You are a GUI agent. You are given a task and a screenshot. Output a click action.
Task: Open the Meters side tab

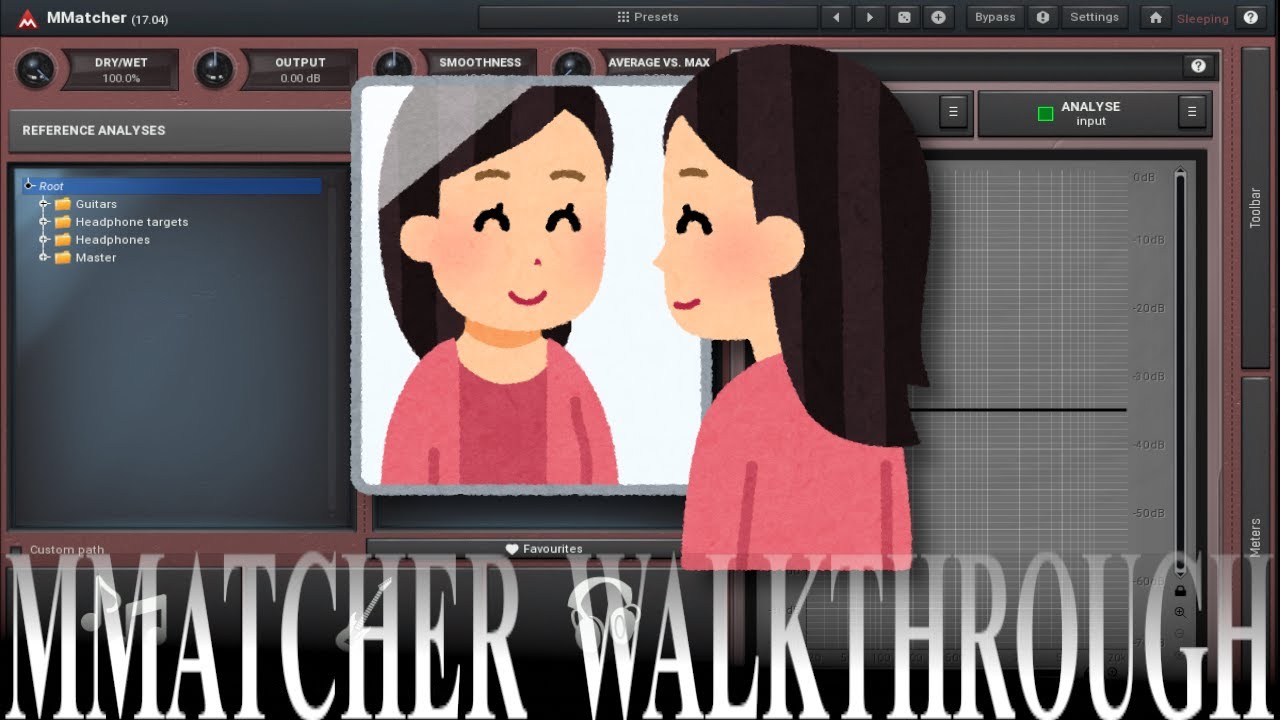[x=1255, y=537]
